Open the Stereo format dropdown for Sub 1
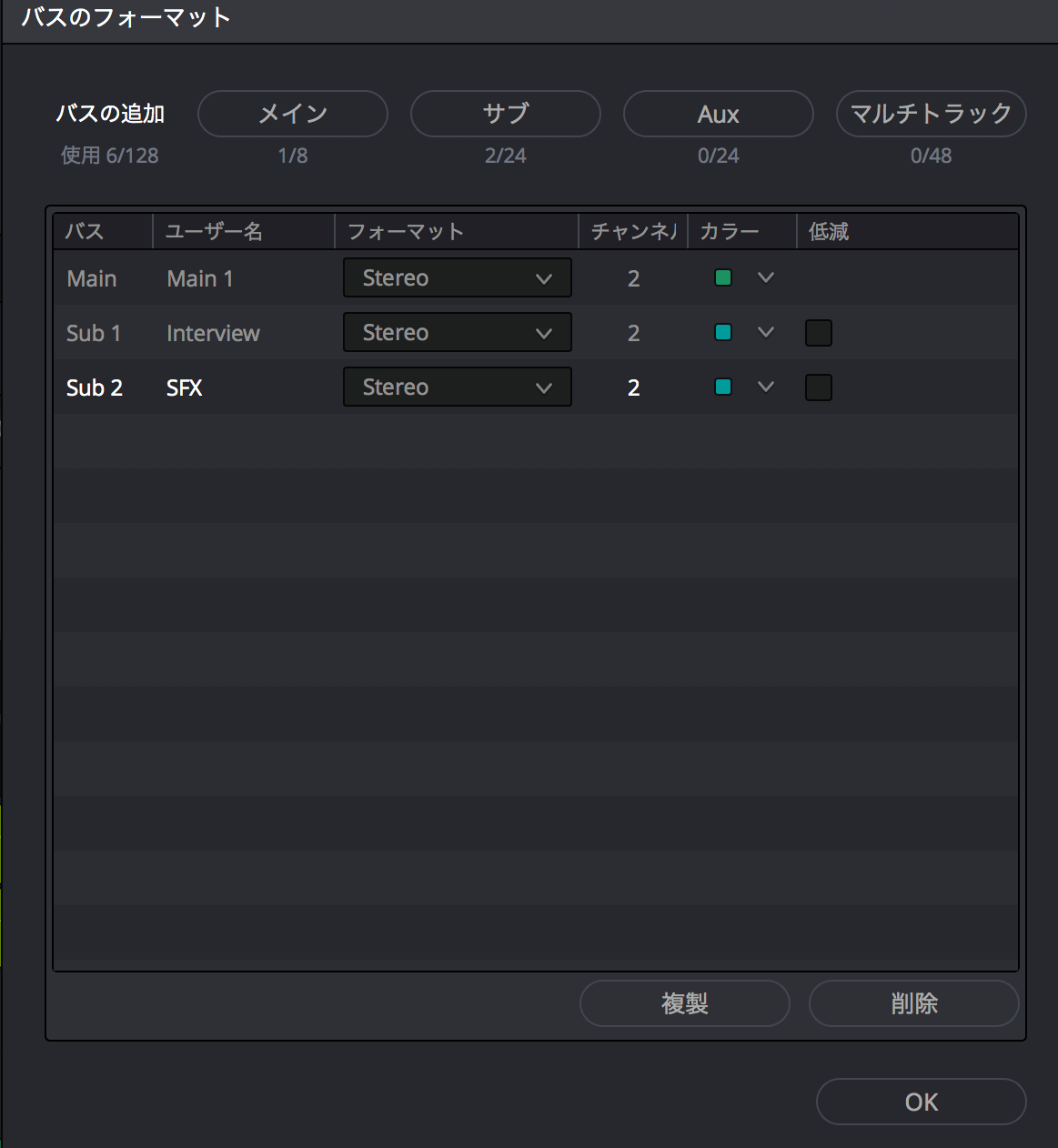Viewport: 1058px width, 1148px height. coord(457,333)
